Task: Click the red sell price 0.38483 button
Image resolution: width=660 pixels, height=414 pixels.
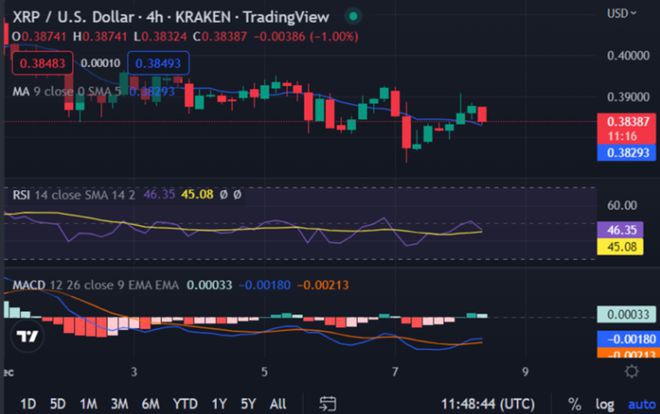Action: [x=35, y=62]
